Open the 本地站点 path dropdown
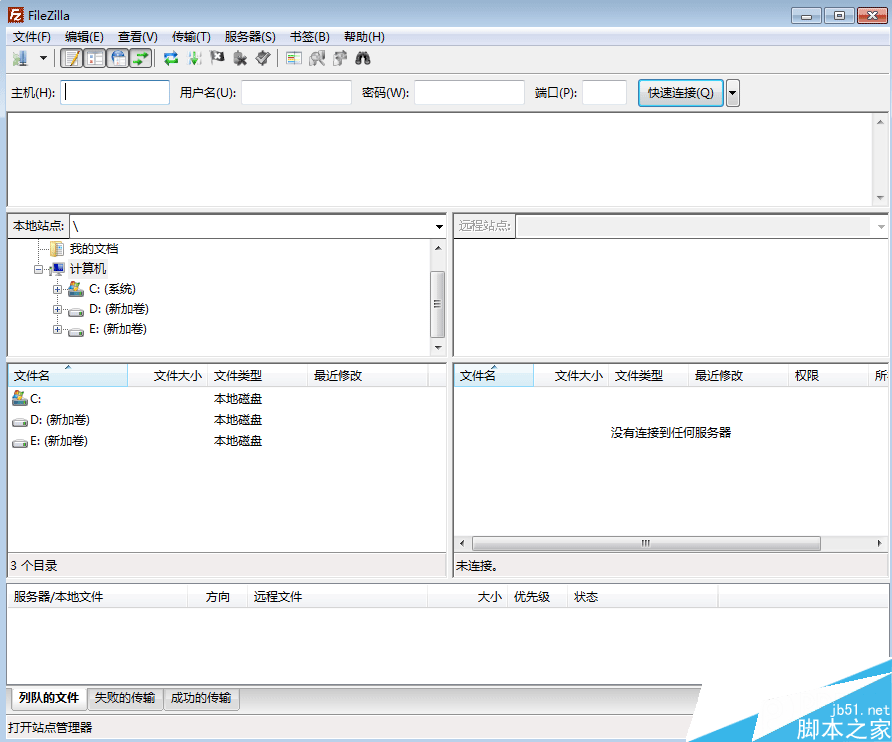Image resolution: width=892 pixels, height=742 pixels. [x=439, y=226]
